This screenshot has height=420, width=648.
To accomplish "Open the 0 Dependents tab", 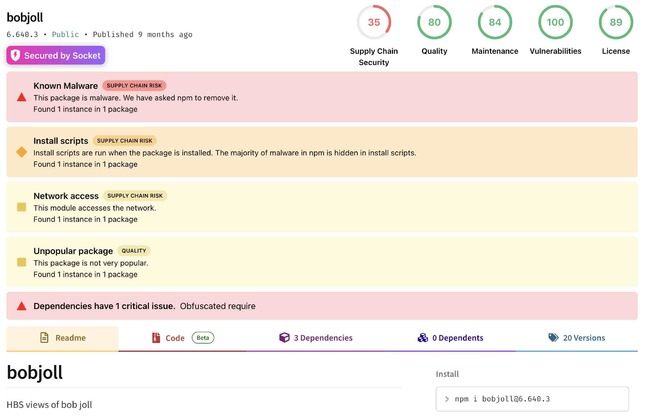I will pos(450,338).
